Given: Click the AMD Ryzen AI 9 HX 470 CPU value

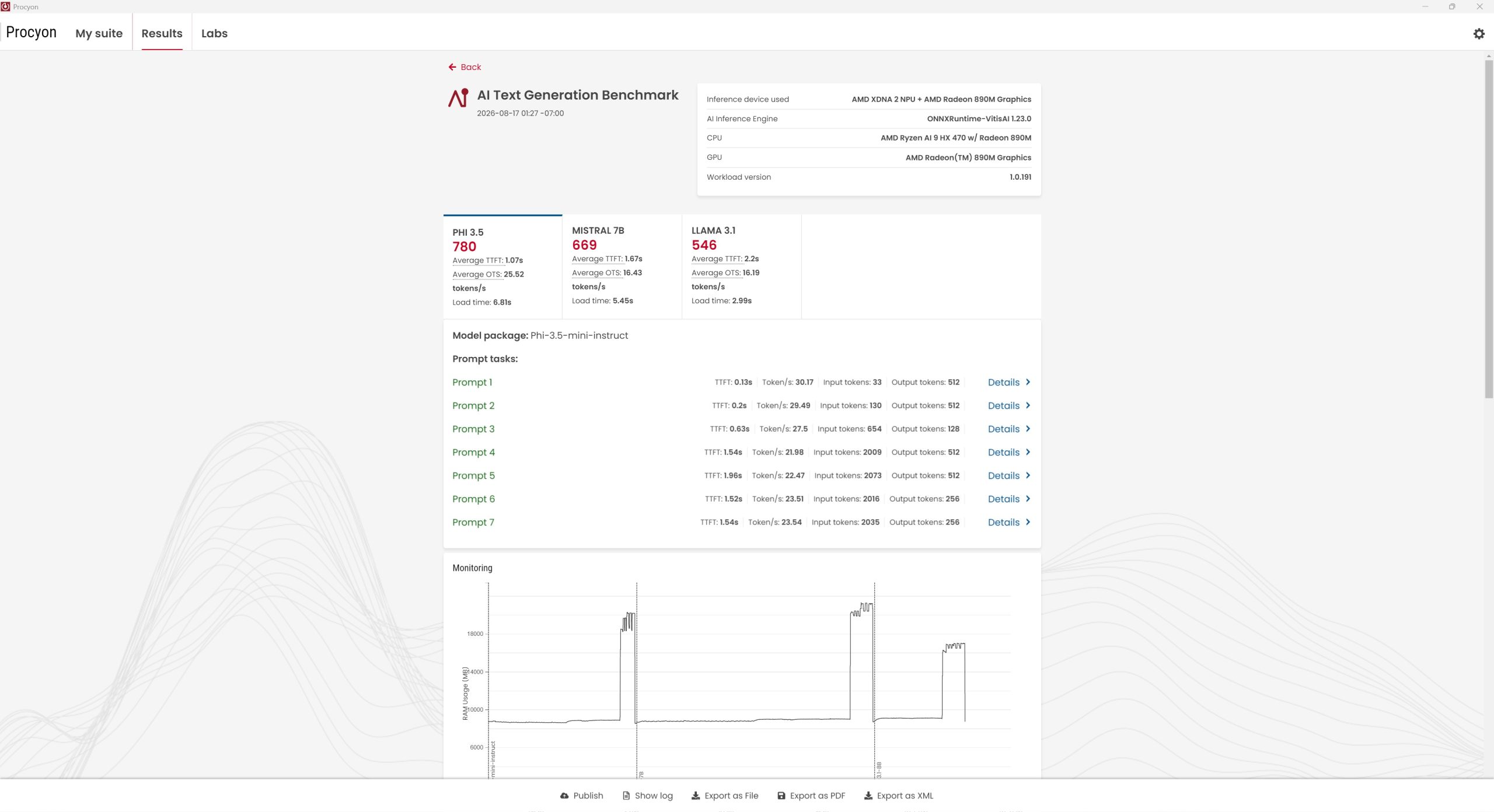Looking at the screenshot, I should (x=956, y=138).
